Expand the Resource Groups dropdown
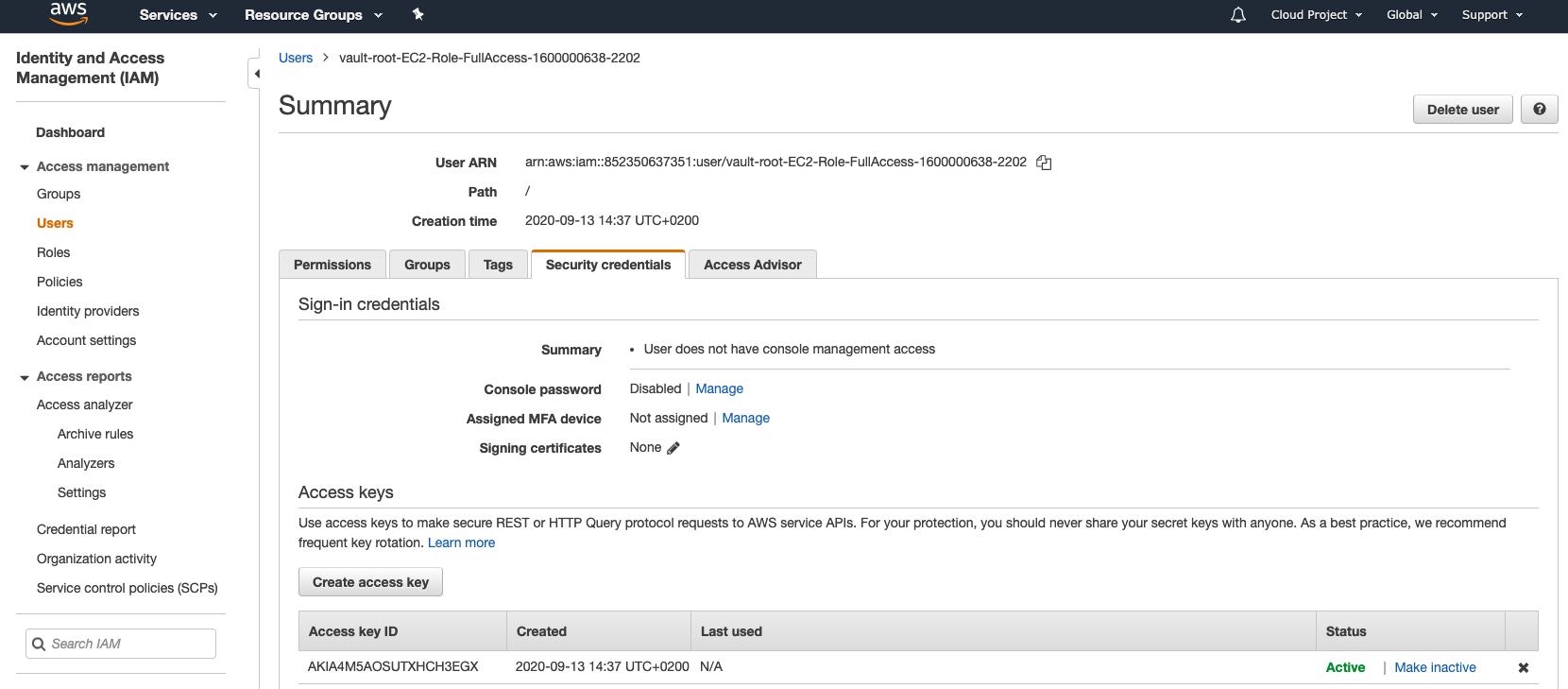The width and height of the screenshot is (1568, 689). tap(313, 15)
